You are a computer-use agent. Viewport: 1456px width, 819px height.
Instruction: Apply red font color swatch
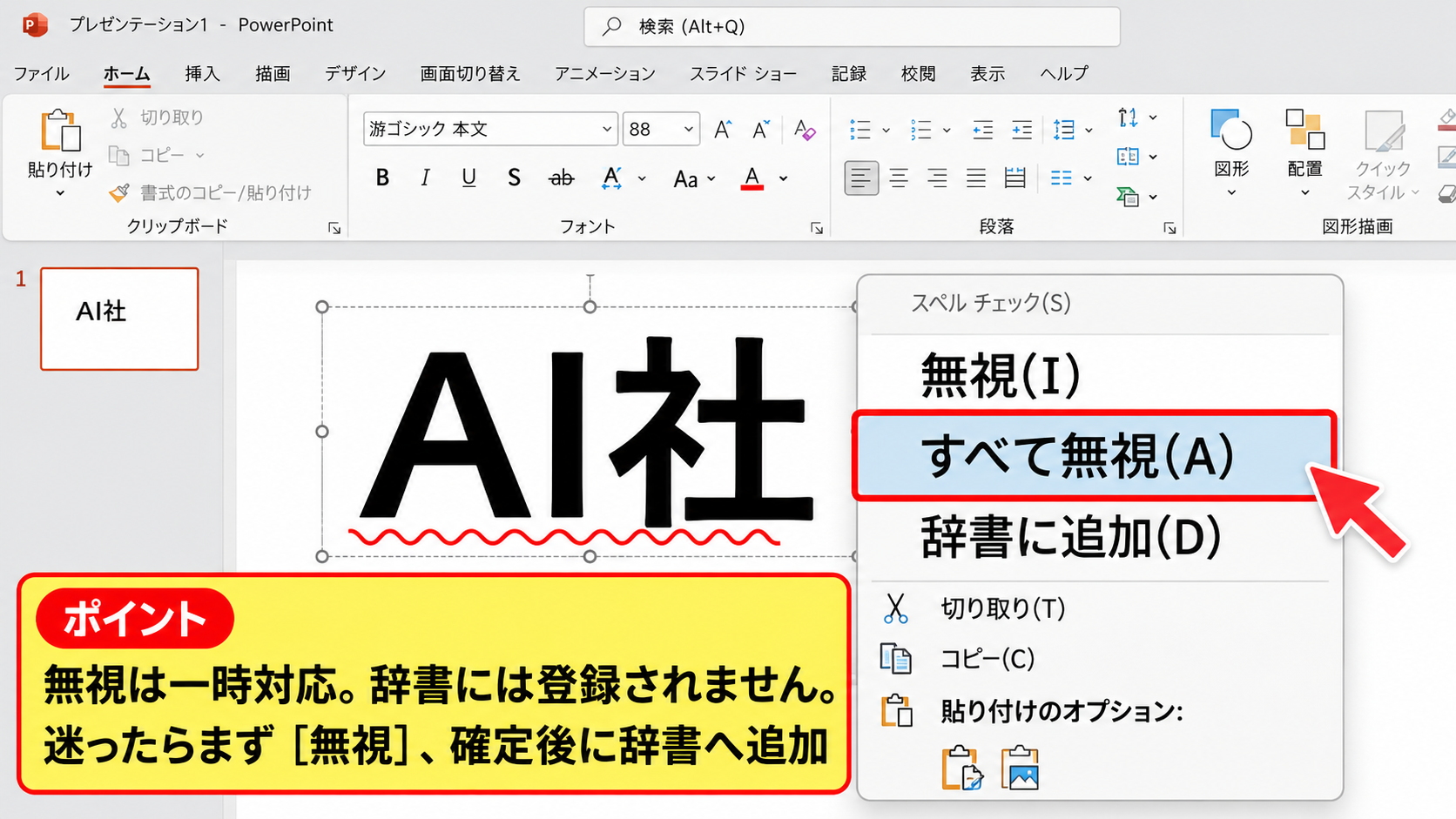coord(752,179)
